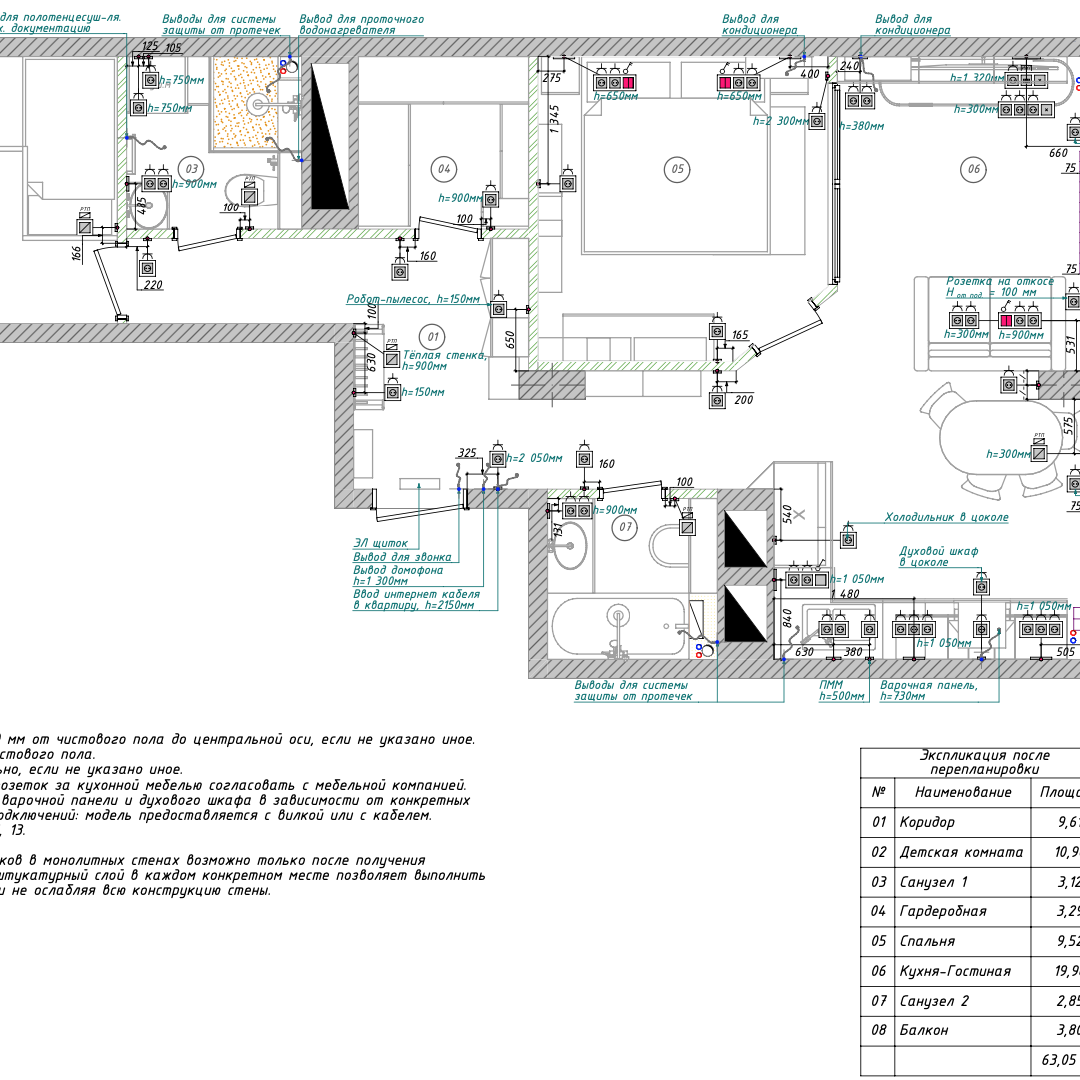Click the РТП thermostat symbol near room 07

click(x=687, y=526)
